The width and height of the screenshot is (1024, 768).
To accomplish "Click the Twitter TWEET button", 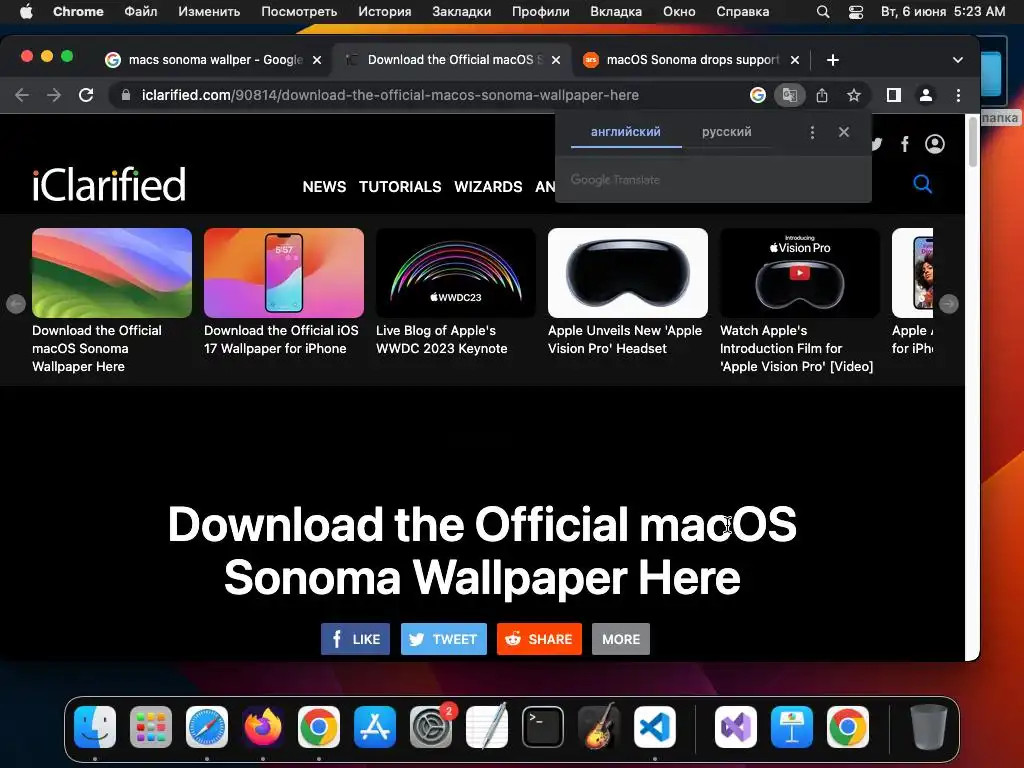I will pos(443,639).
